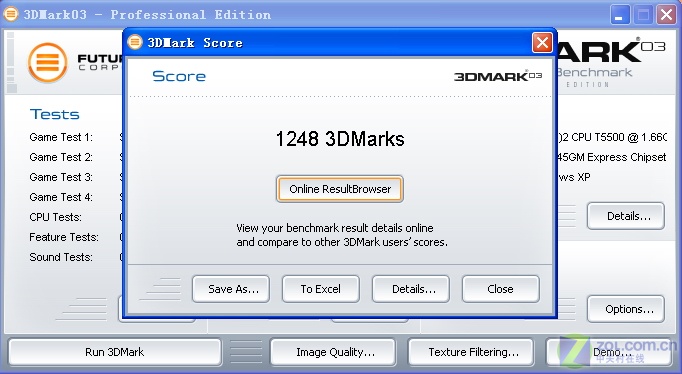This screenshot has width=682, height=374.
Task: Click the Futuremark orange logo
Action: coord(48,63)
